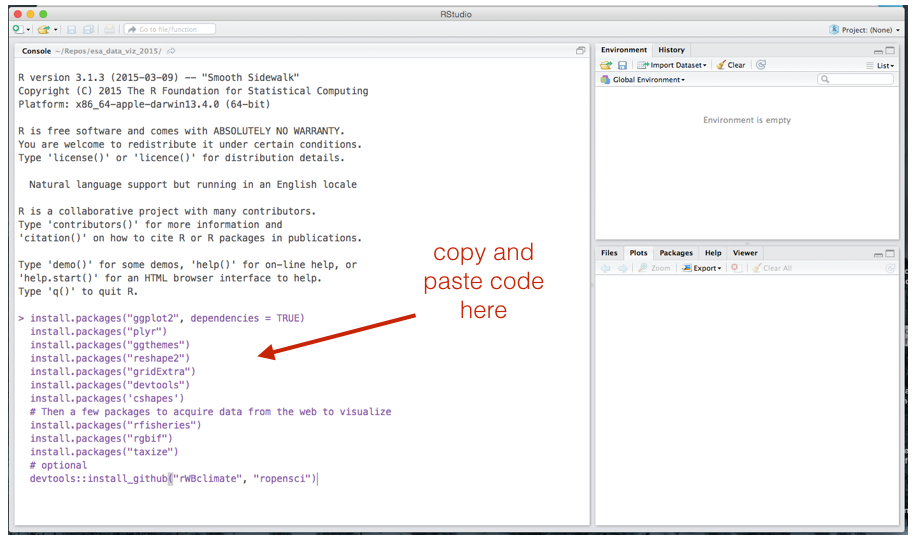Refresh the Environment pane
Viewport: 916px width, 539px height.
pyautogui.click(x=761, y=65)
